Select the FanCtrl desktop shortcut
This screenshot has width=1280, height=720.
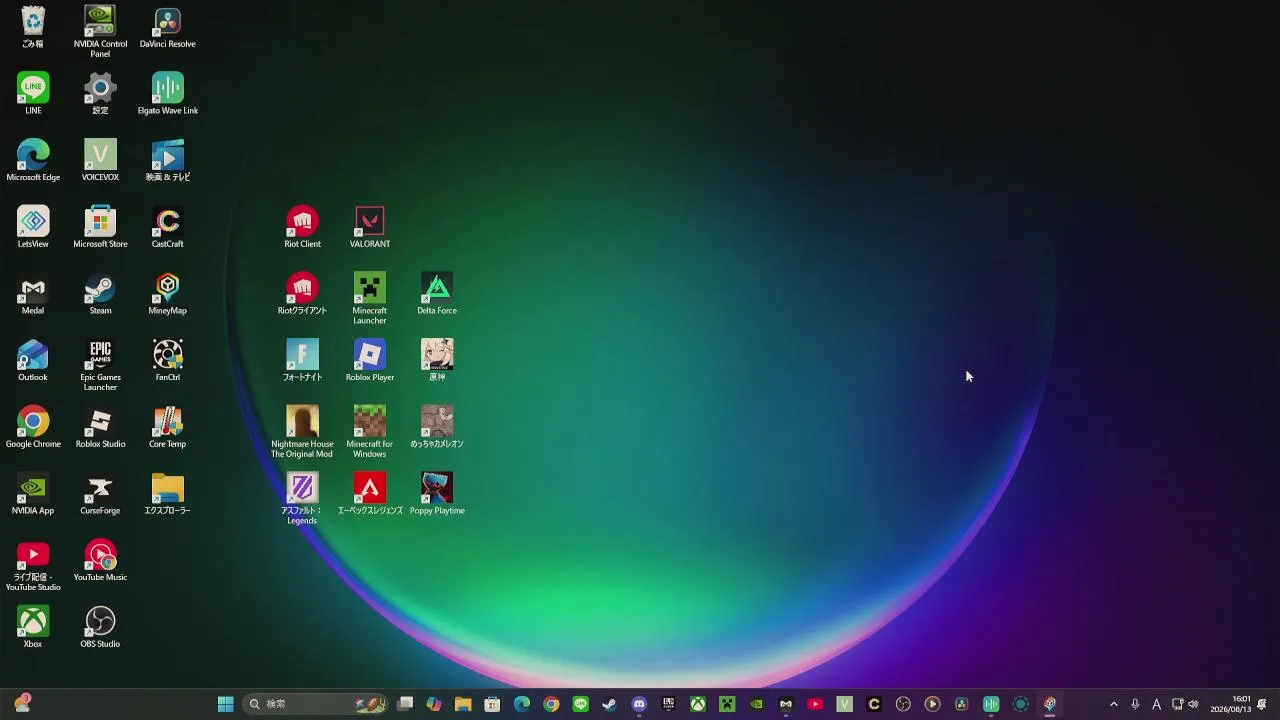167,361
